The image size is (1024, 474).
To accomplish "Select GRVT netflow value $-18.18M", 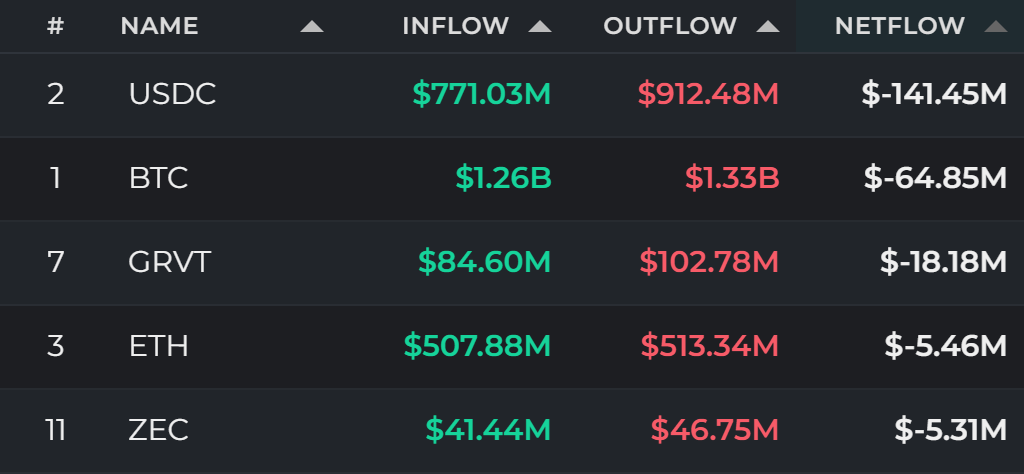I will pos(943,262).
